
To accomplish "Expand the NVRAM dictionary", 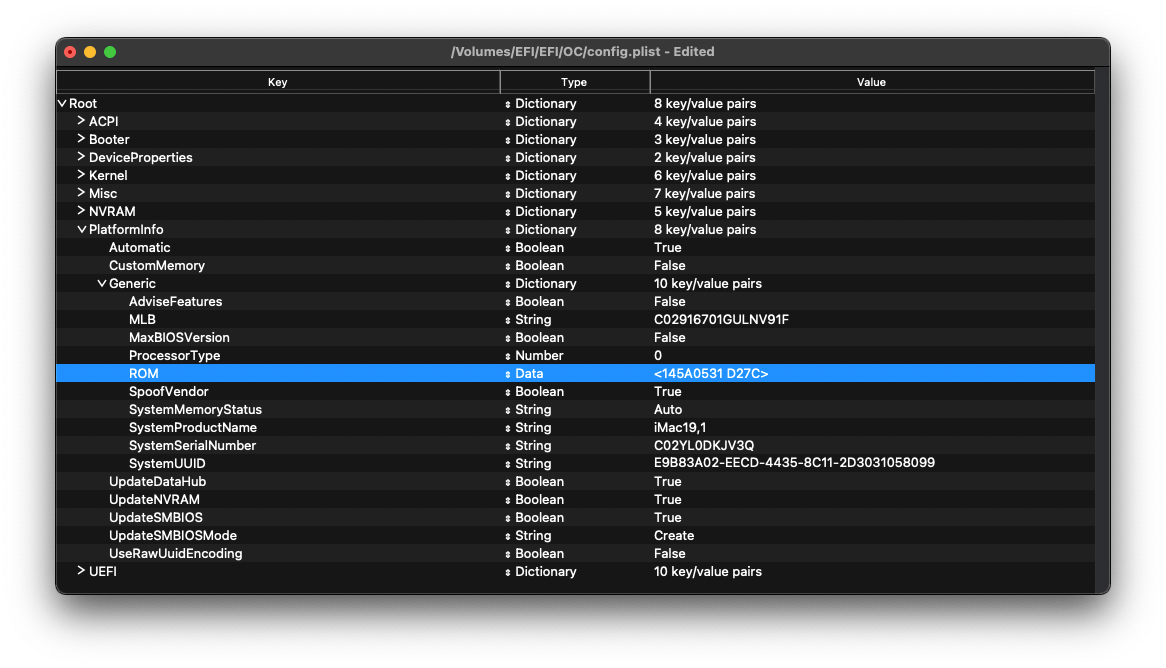I will point(81,211).
